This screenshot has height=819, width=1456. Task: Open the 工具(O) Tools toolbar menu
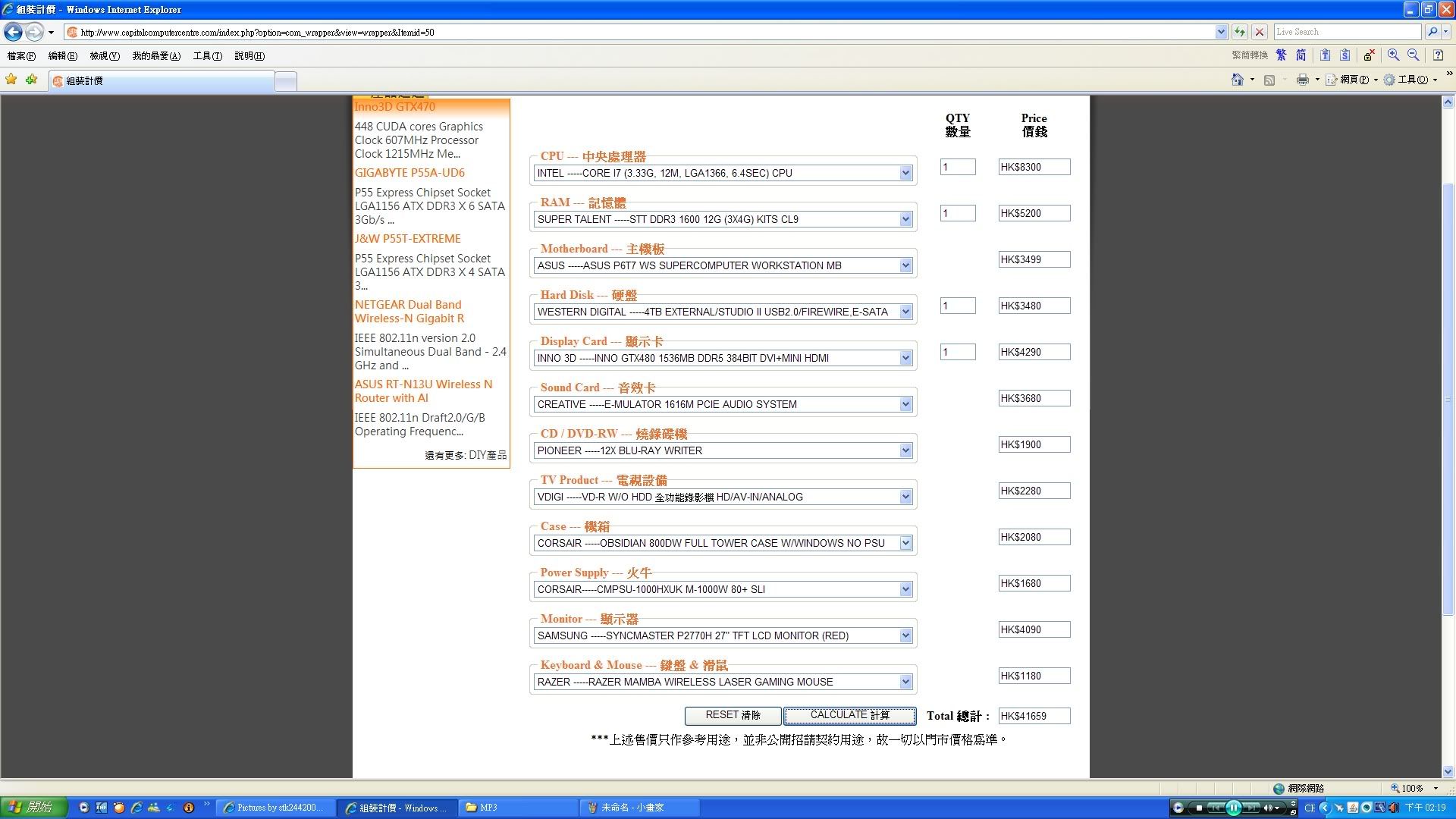point(1410,80)
